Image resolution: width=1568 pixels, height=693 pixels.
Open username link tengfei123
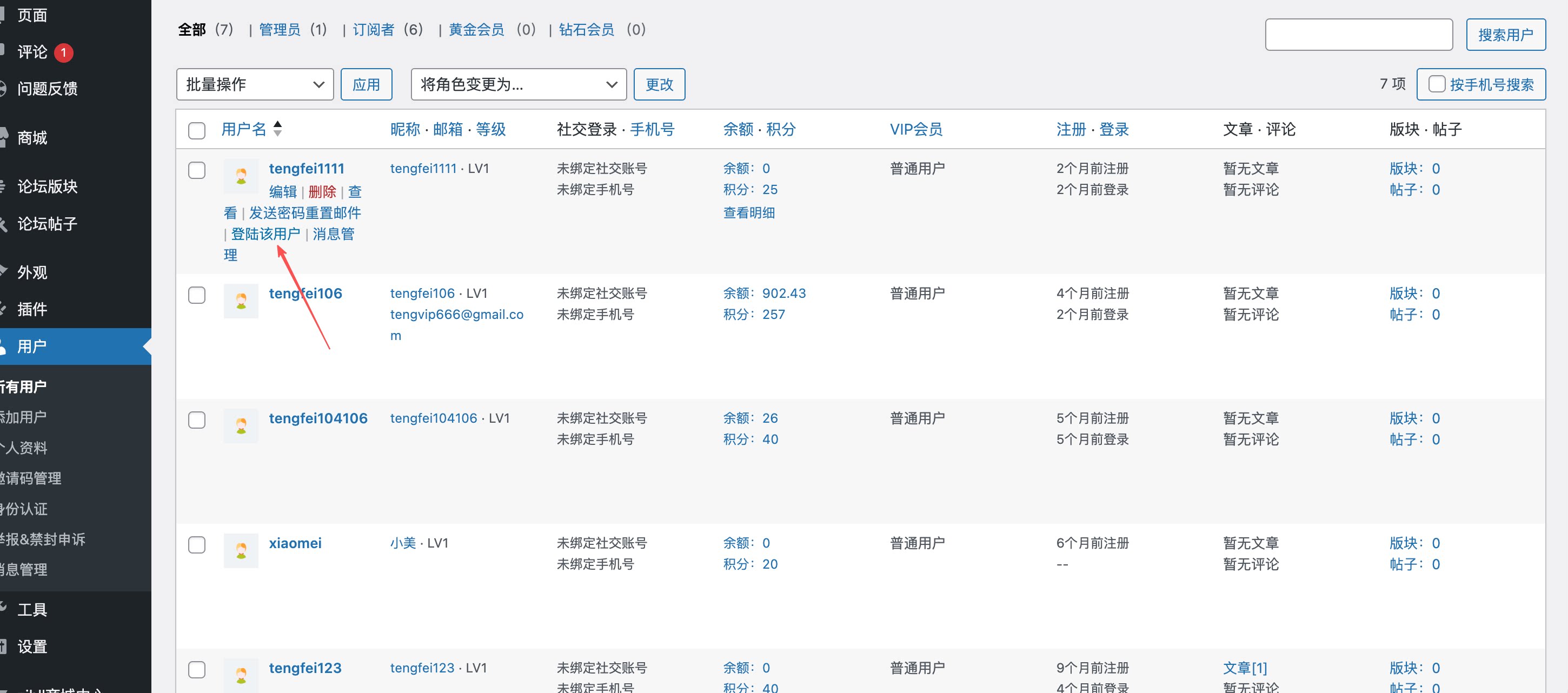pyautogui.click(x=305, y=668)
